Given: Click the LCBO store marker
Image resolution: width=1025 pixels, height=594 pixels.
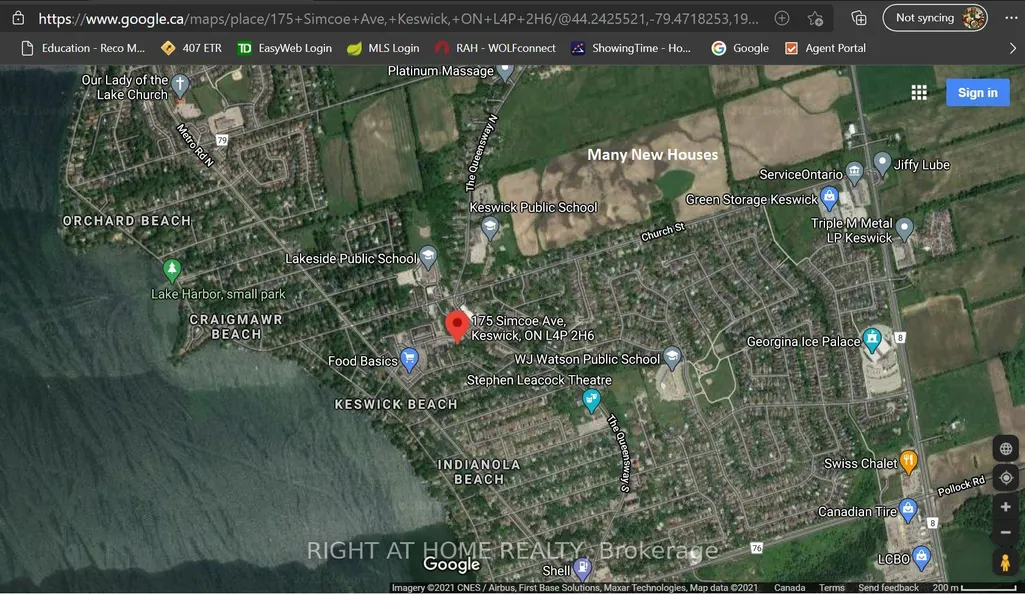Looking at the screenshot, I should (921, 557).
